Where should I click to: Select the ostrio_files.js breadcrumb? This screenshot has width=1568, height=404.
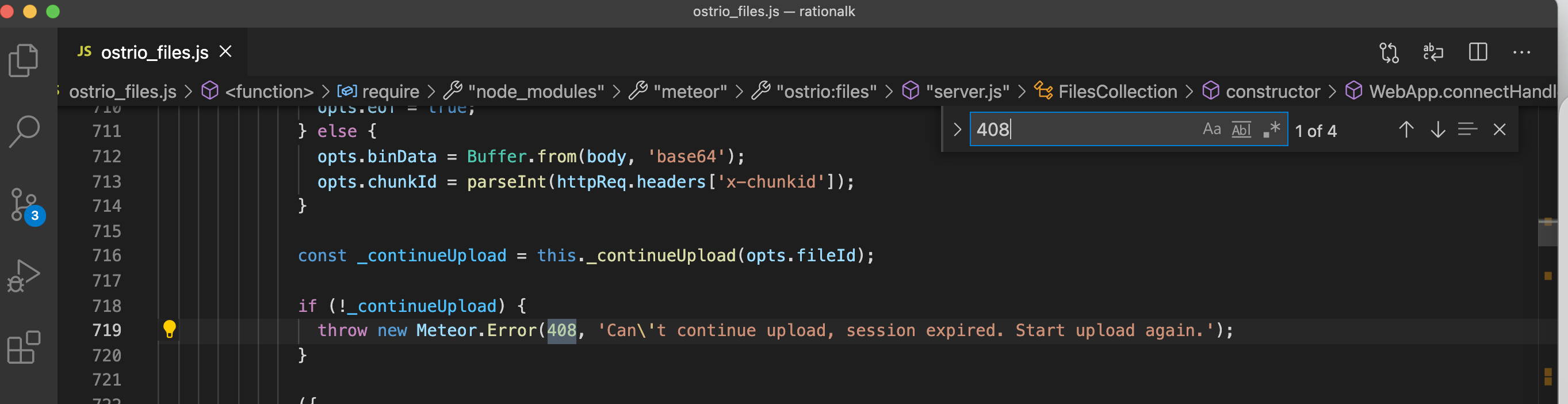click(x=123, y=92)
